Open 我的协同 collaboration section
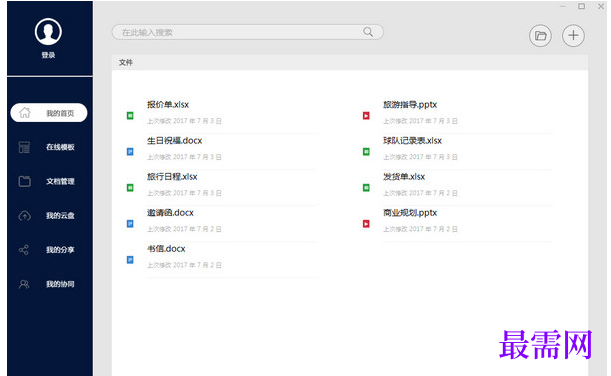611x376 pixels. (x=60, y=284)
